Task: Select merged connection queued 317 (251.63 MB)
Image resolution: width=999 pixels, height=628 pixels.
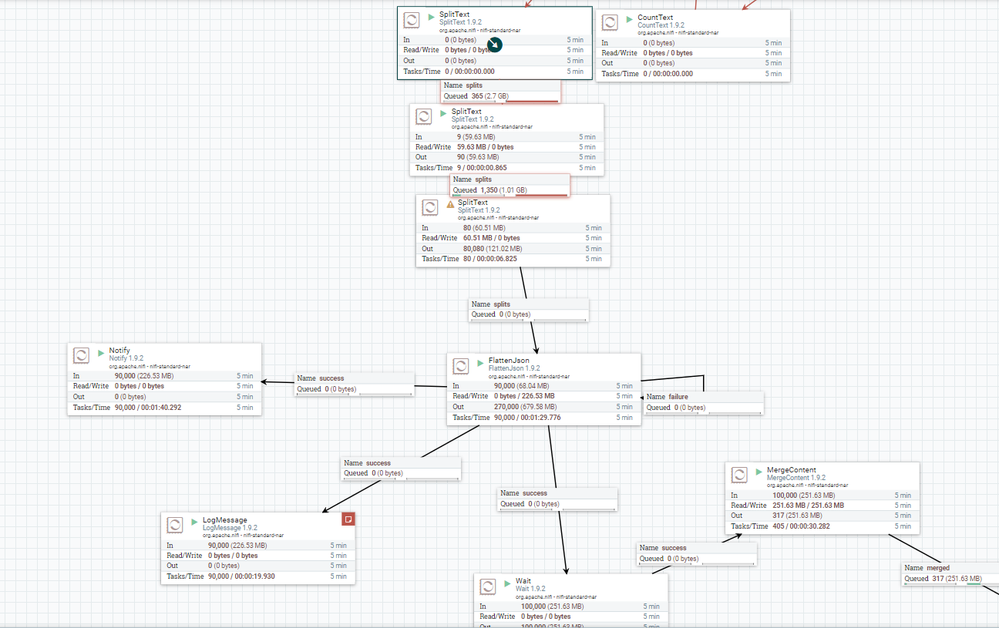Action: coord(951,573)
